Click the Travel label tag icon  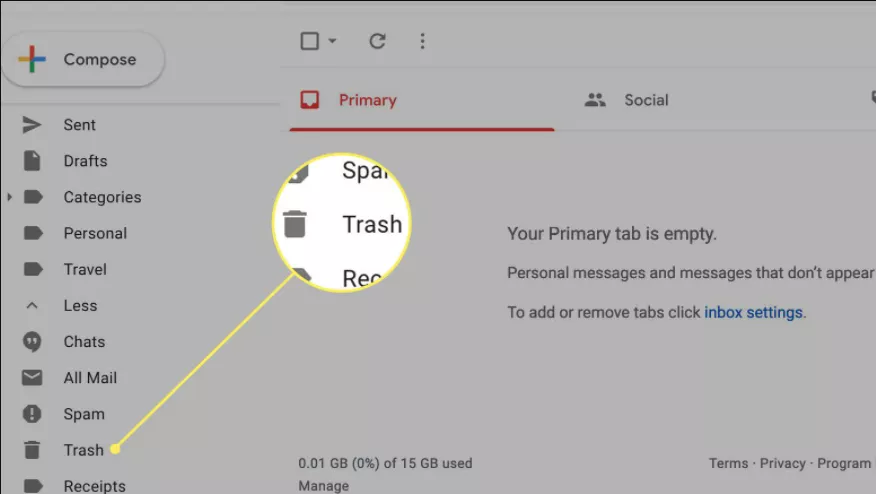(x=33, y=269)
